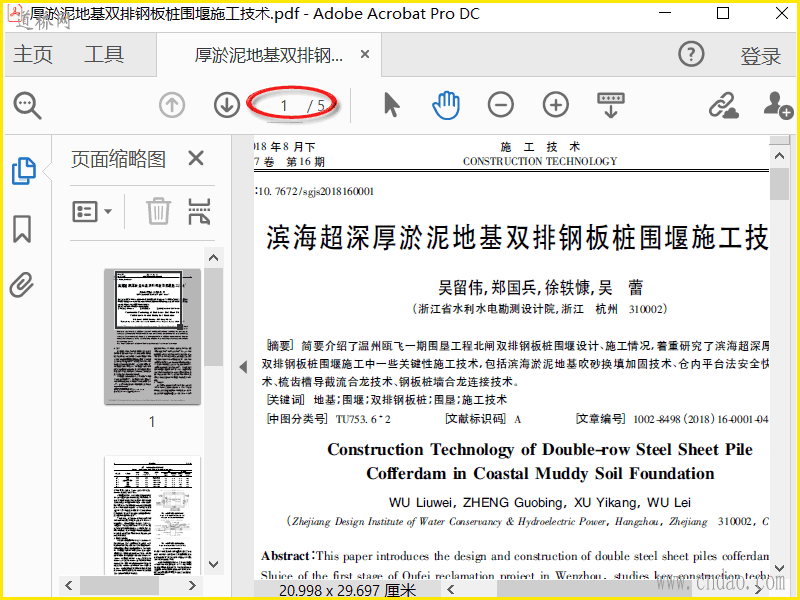Click the page size 20.998 x 29.697 厘米 text

pyautogui.click(x=347, y=590)
